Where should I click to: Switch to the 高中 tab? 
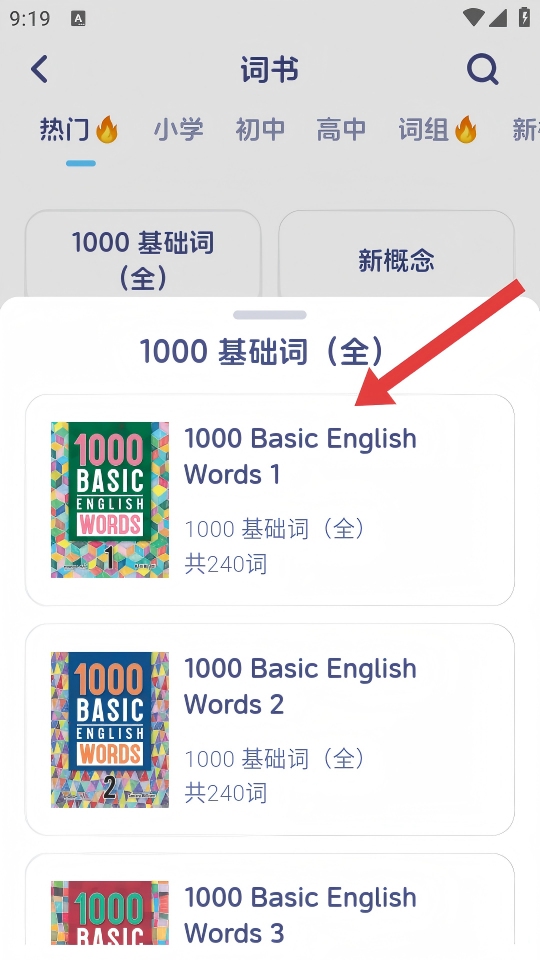341,130
